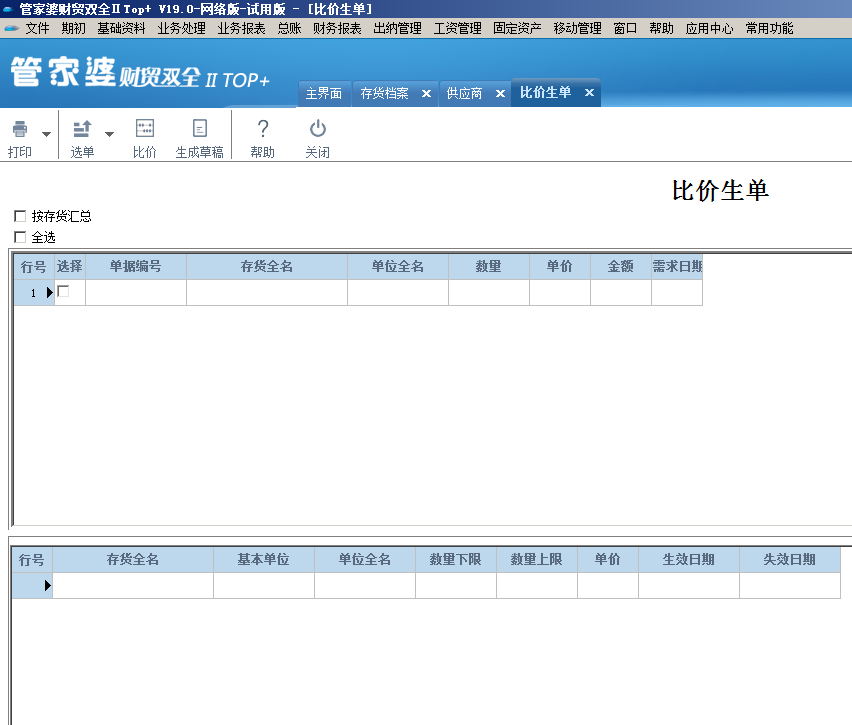Open the 出纳管理 menu

[x=397, y=28]
